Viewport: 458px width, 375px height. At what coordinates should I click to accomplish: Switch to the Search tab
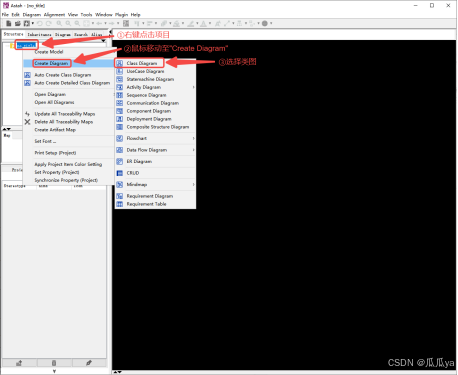pos(81,34)
